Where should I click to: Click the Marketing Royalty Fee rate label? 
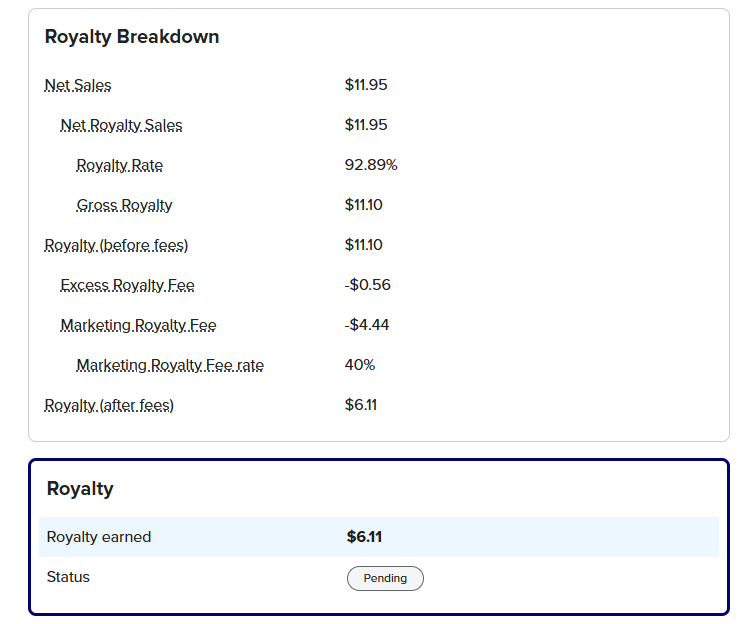pyautogui.click(x=170, y=366)
